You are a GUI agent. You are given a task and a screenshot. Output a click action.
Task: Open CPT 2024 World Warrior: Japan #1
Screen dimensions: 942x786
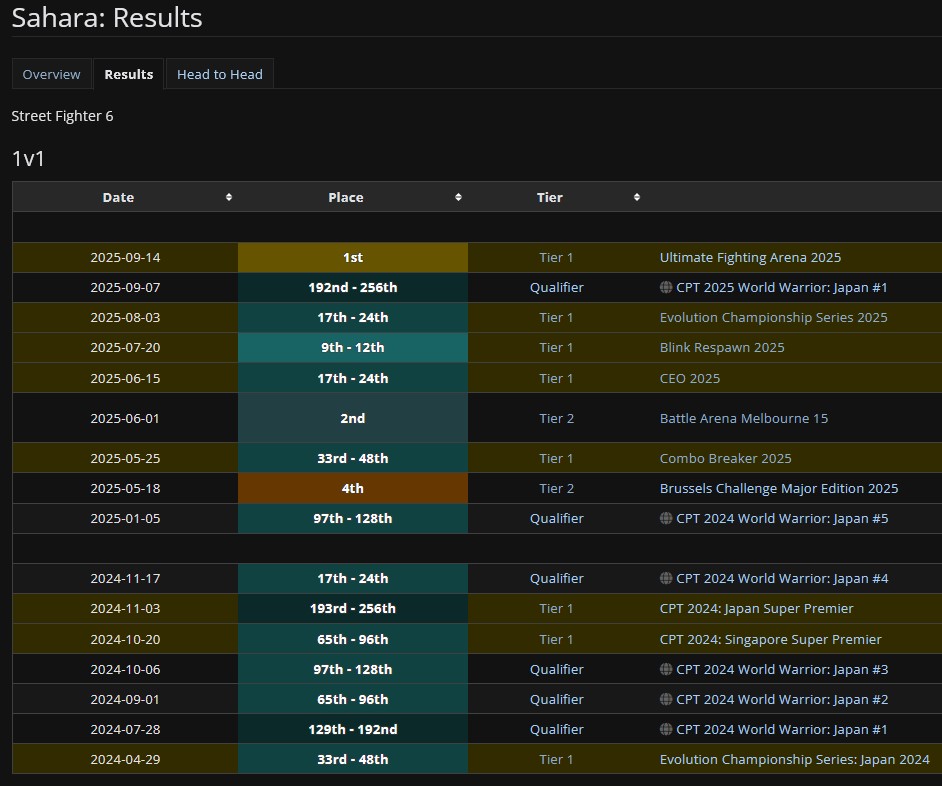[x=782, y=729]
